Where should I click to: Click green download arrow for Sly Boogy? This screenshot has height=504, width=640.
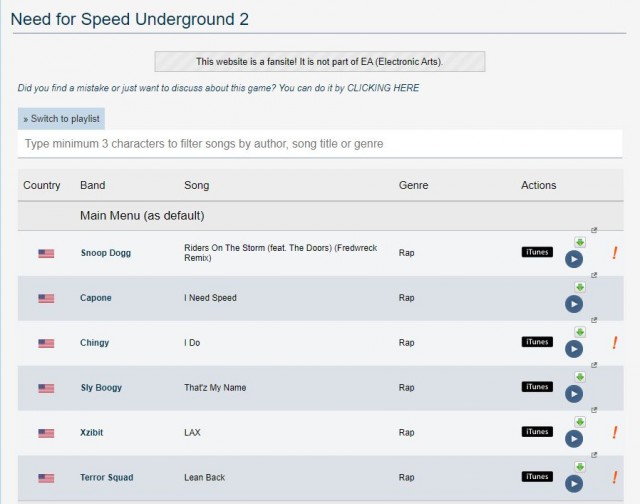point(580,377)
